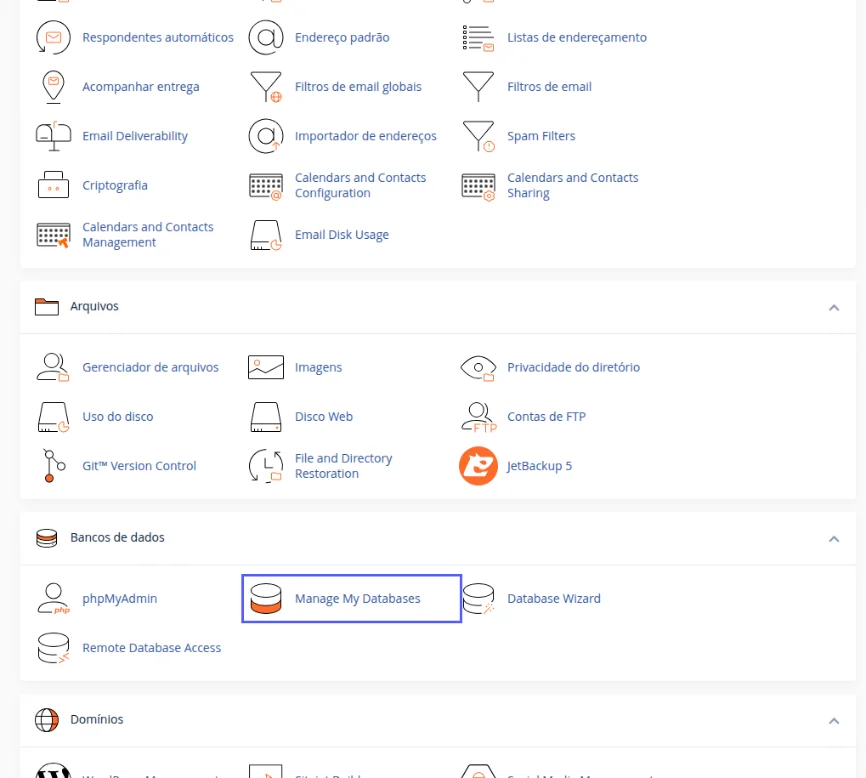Open Email Deliverability link
The width and height of the screenshot is (866, 778).
(x=135, y=136)
